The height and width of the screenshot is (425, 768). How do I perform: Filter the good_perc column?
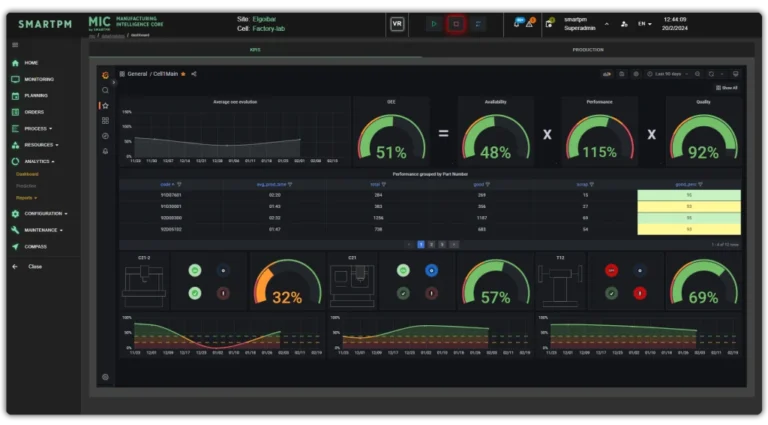point(700,185)
